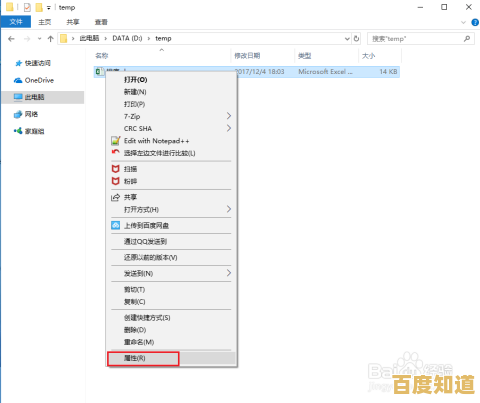
Task: Click the Microsoft Excel type cell
Action: pyautogui.click(x=325, y=72)
